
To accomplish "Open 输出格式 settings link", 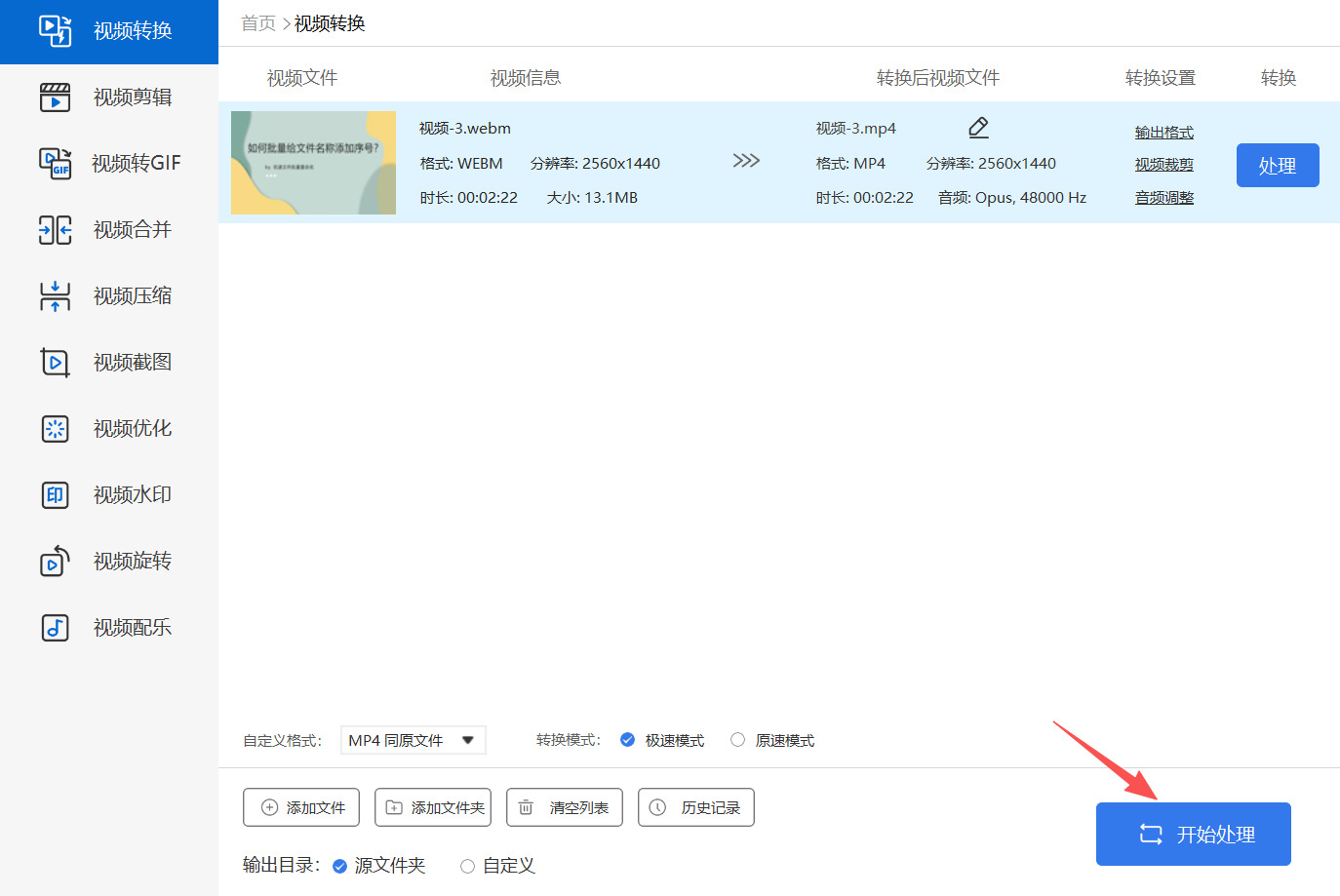I will (1164, 133).
